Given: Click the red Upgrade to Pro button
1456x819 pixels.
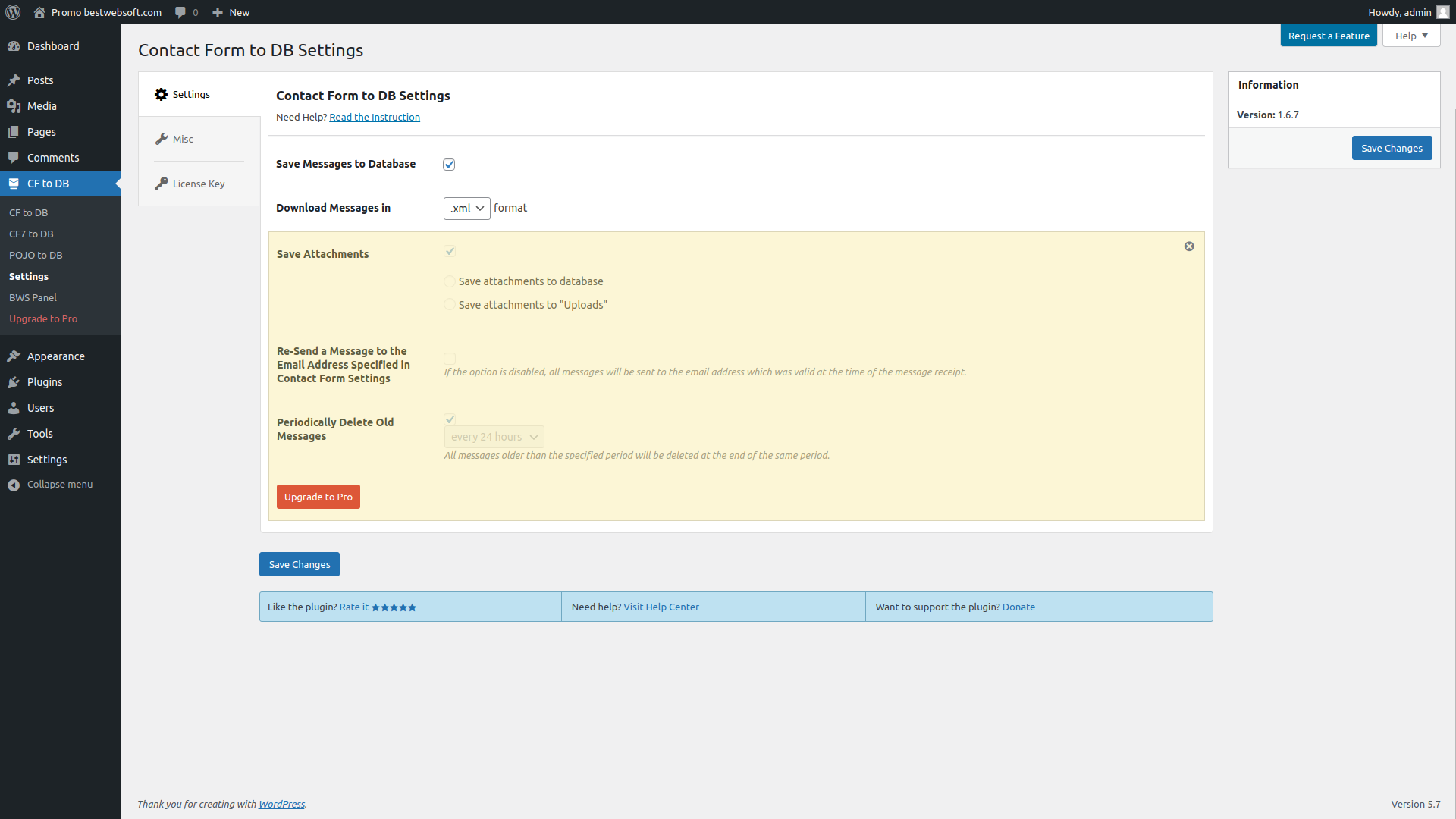Looking at the screenshot, I should [x=318, y=497].
